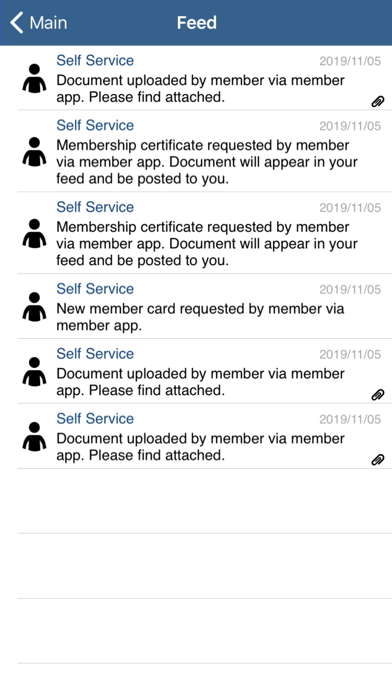Open paperclip on entry directly below New member card
Image resolution: width=392 pixels, height=696 pixels.
pyautogui.click(x=378, y=395)
